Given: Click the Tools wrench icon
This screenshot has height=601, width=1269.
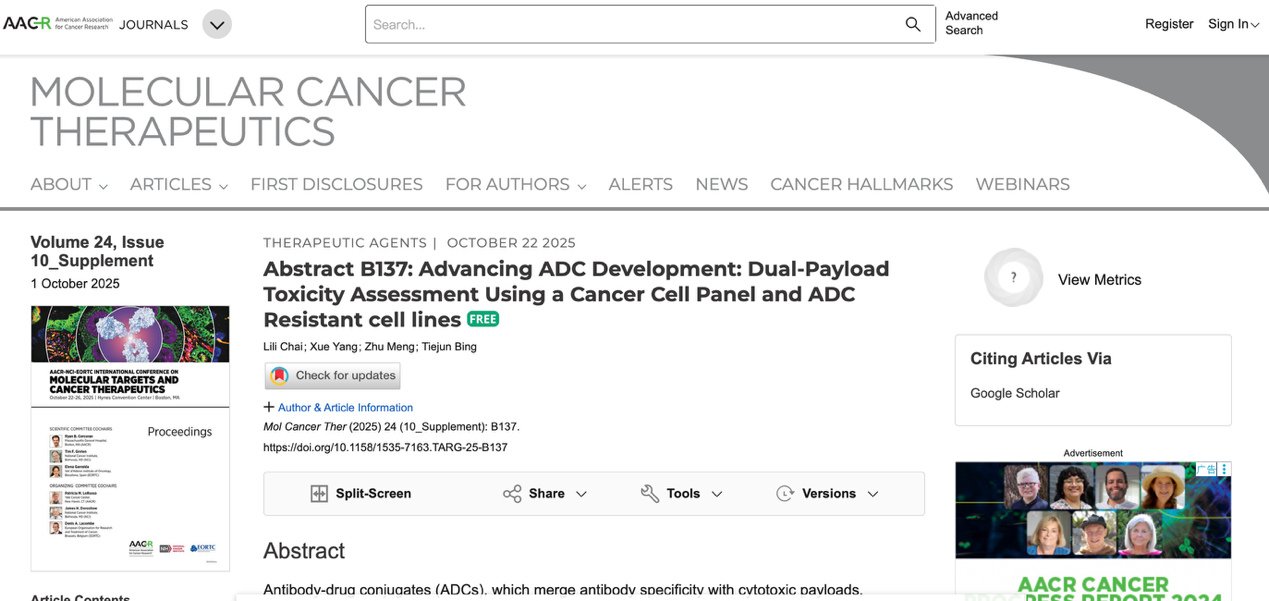Looking at the screenshot, I should (x=650, y=494).
